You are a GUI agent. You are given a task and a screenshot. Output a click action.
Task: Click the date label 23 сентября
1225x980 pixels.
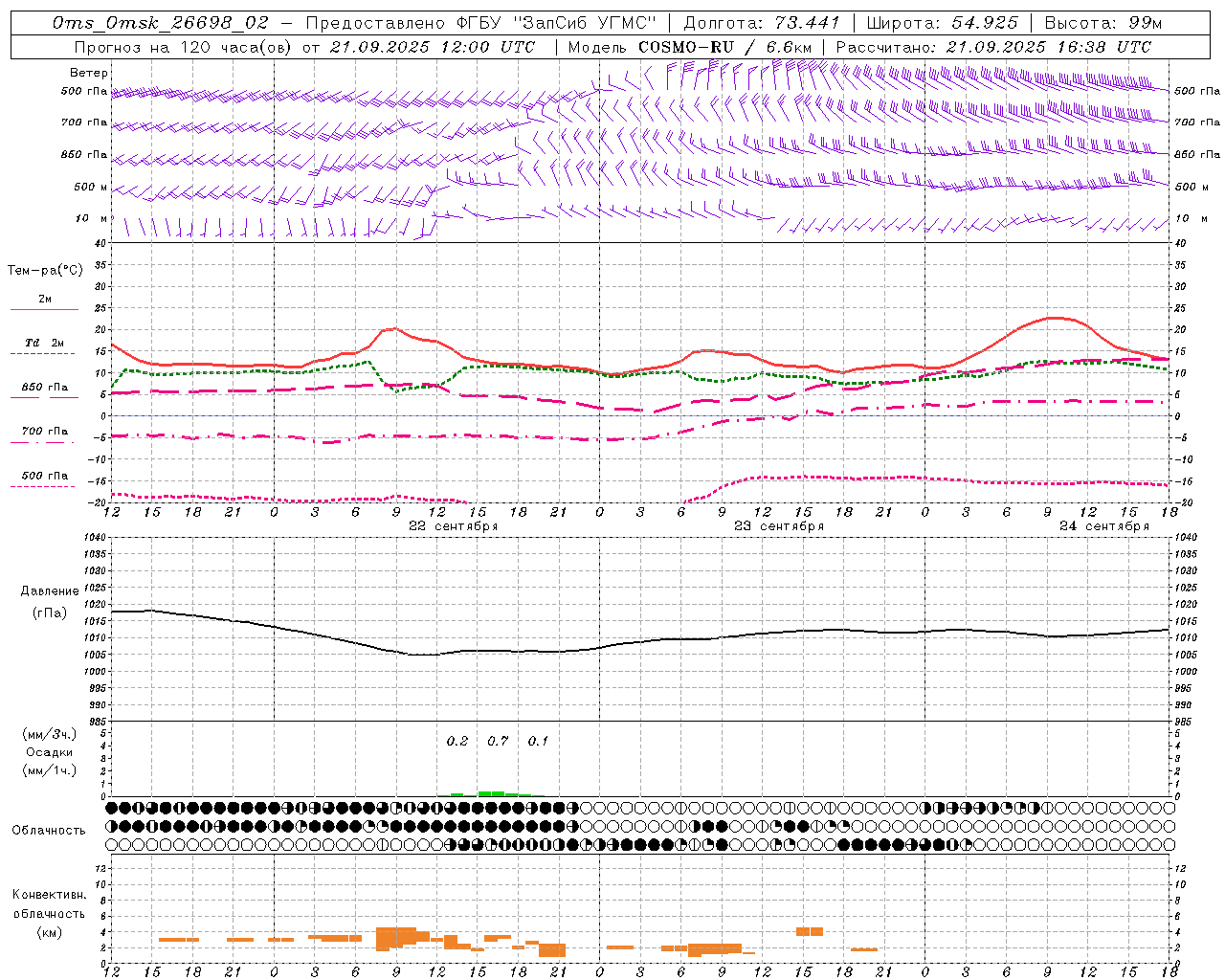(779, 526)
